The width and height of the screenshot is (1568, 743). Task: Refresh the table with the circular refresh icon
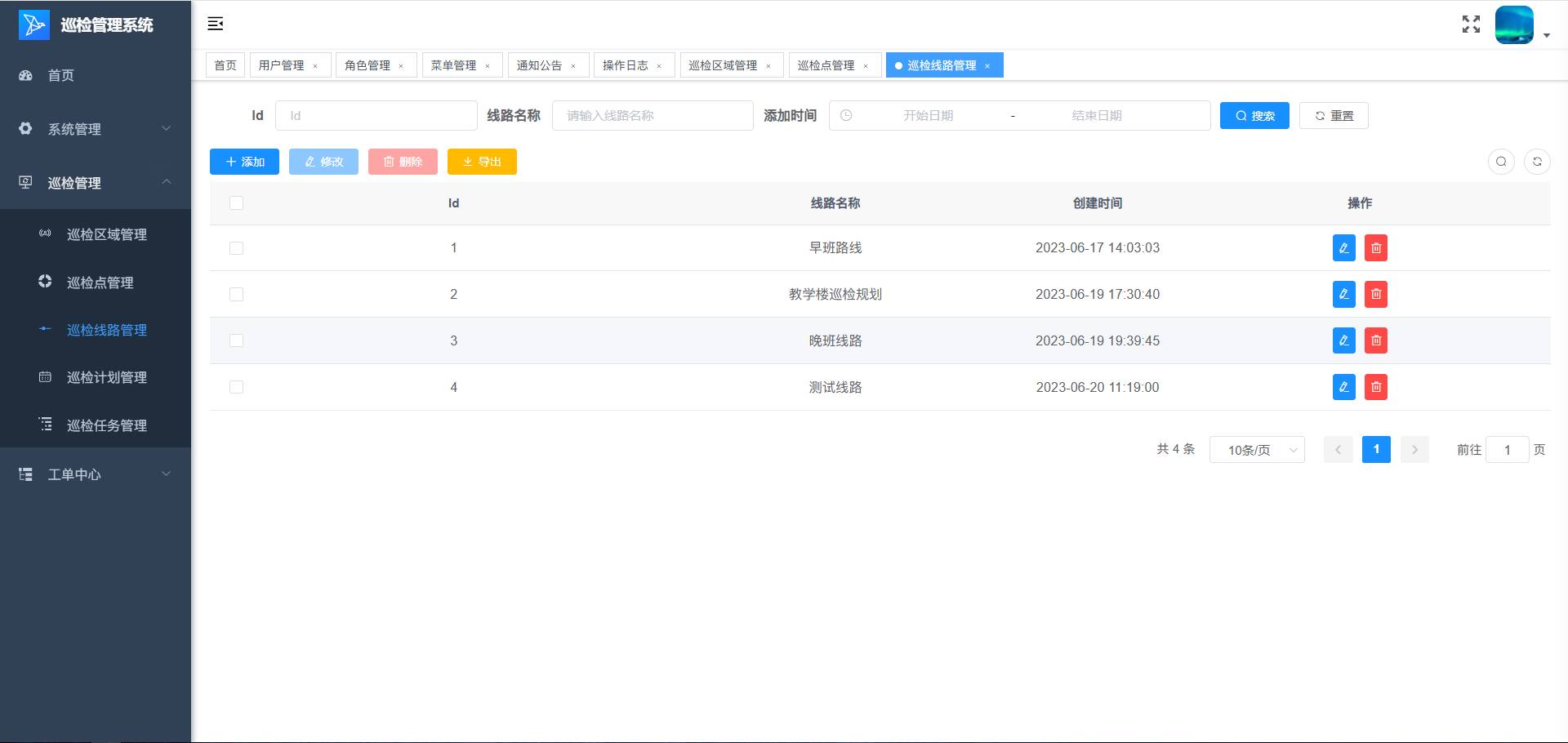1537,162
